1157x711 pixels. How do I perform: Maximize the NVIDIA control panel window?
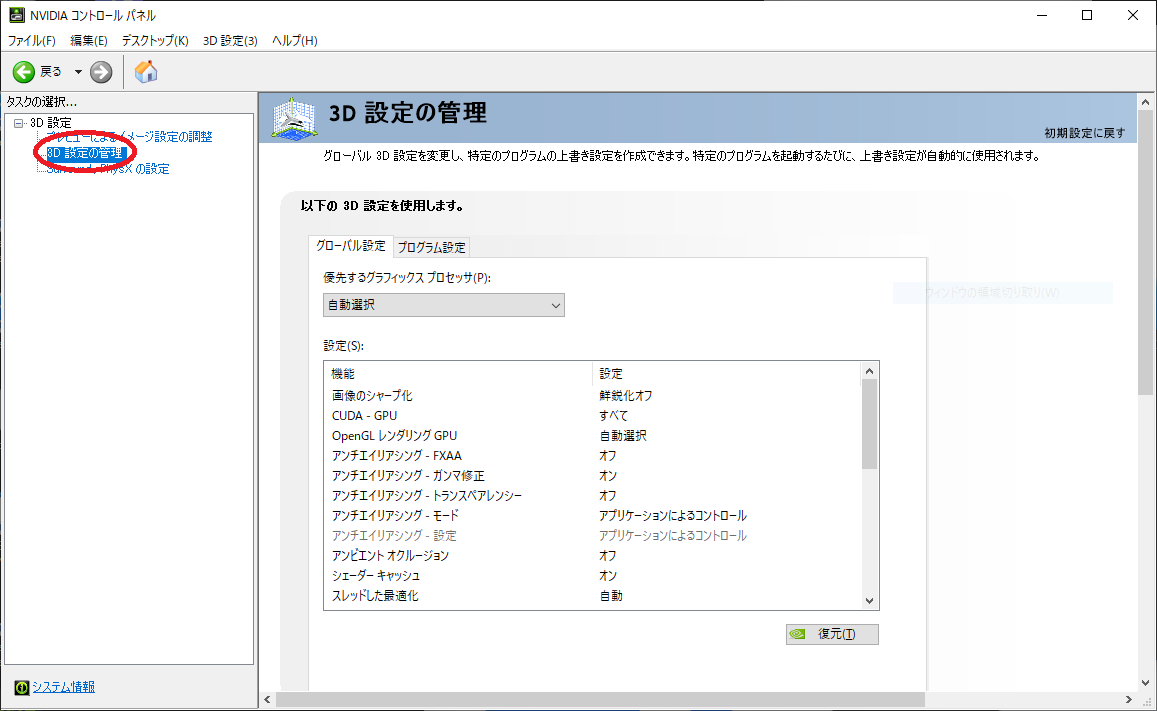point(1087,15)
